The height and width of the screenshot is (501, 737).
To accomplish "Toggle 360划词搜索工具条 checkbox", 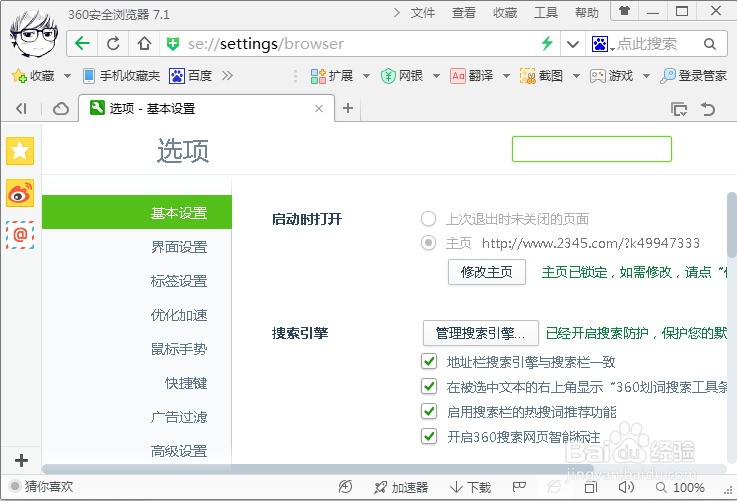I will click(429, 386).
